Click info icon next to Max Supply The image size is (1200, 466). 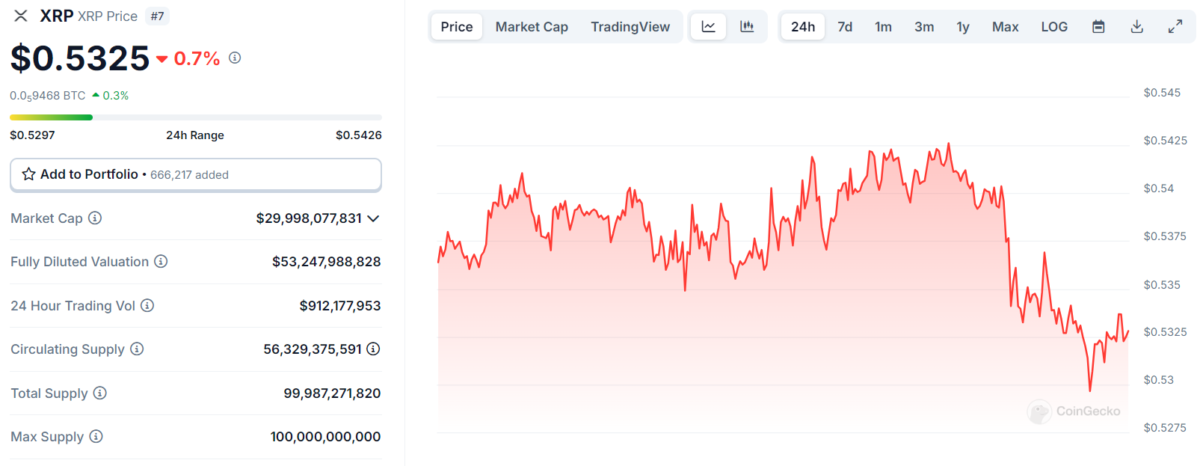pos(95,437)
